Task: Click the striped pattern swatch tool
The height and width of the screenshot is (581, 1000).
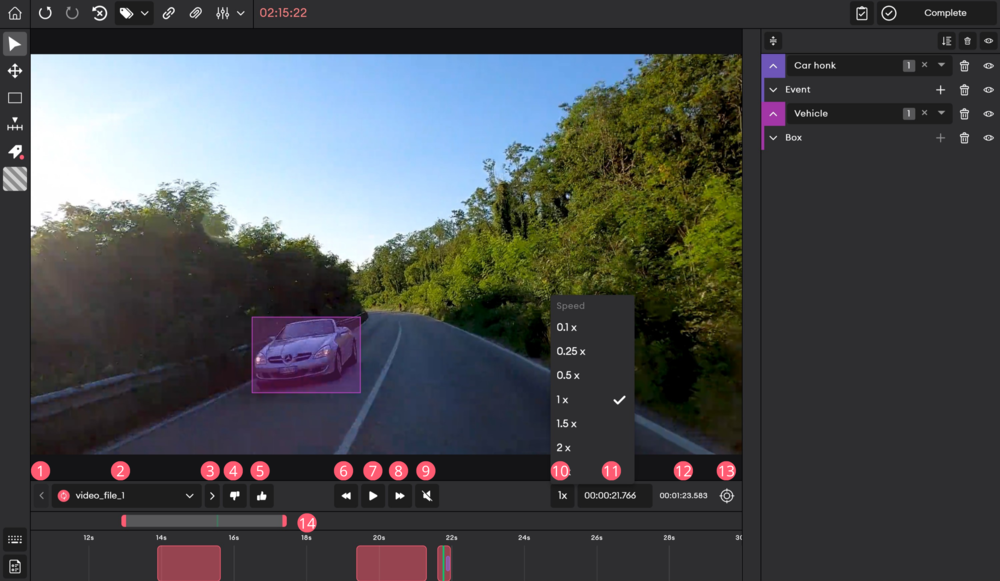Action: tap(15, 179)
